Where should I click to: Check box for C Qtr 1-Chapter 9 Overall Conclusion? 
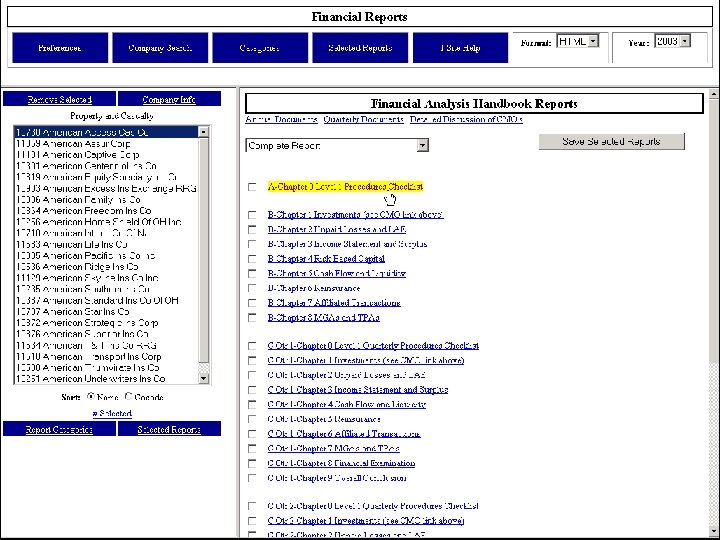tap(252, 478)
